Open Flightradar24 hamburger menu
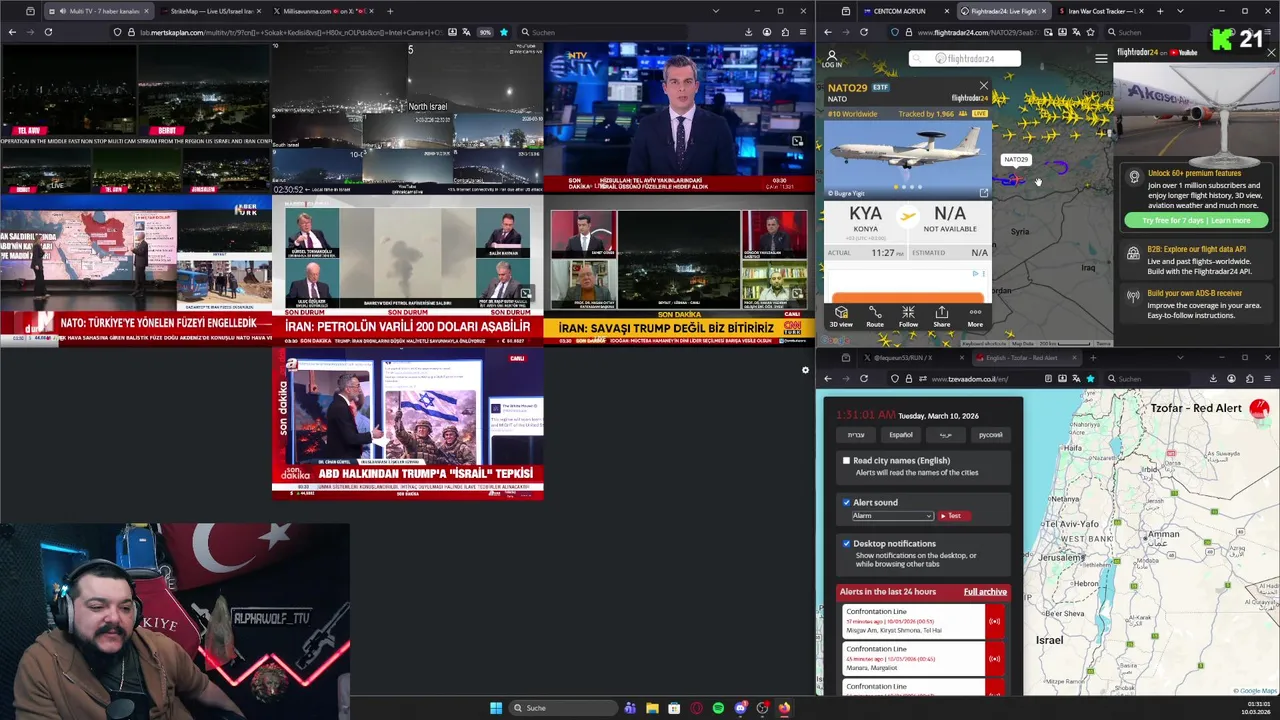 1101,58
